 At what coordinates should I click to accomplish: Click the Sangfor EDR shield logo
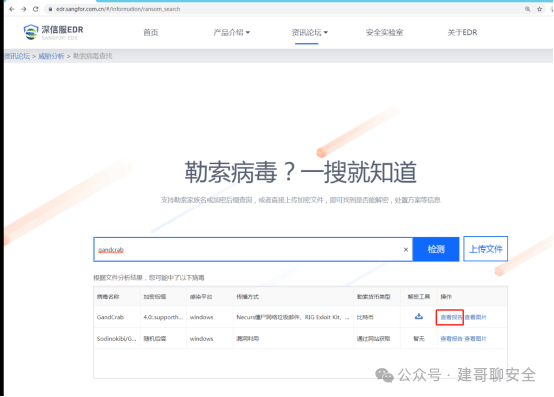(x=31, y=32)
